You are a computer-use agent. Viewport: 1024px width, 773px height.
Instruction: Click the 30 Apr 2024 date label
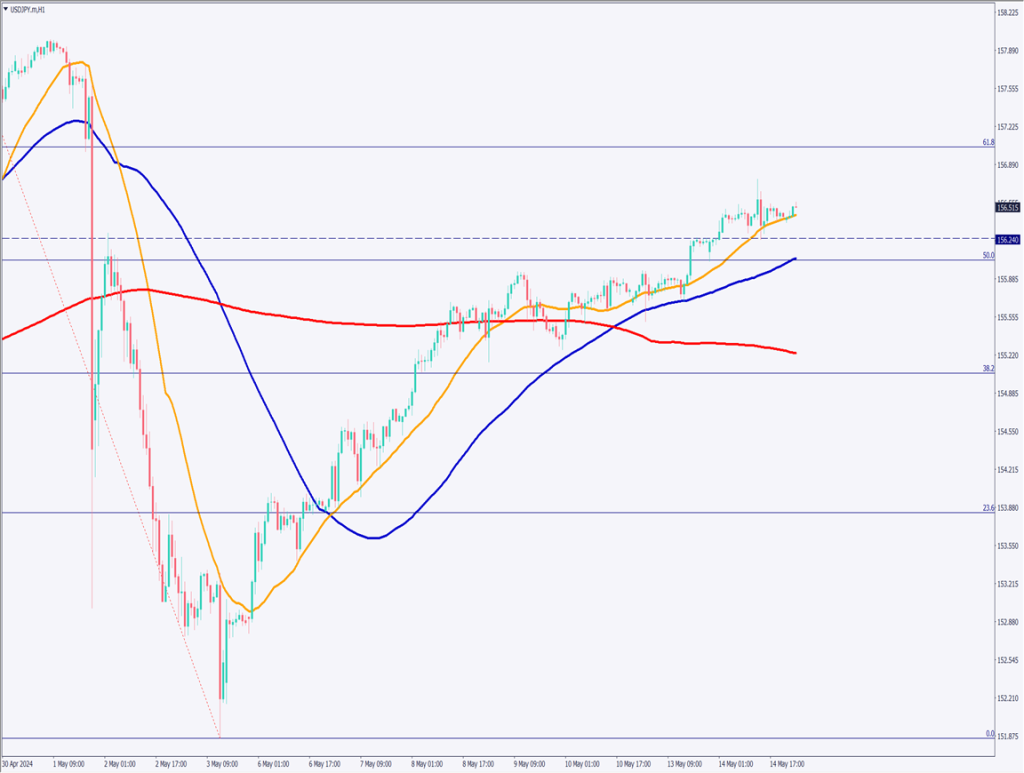click(19, 765)
